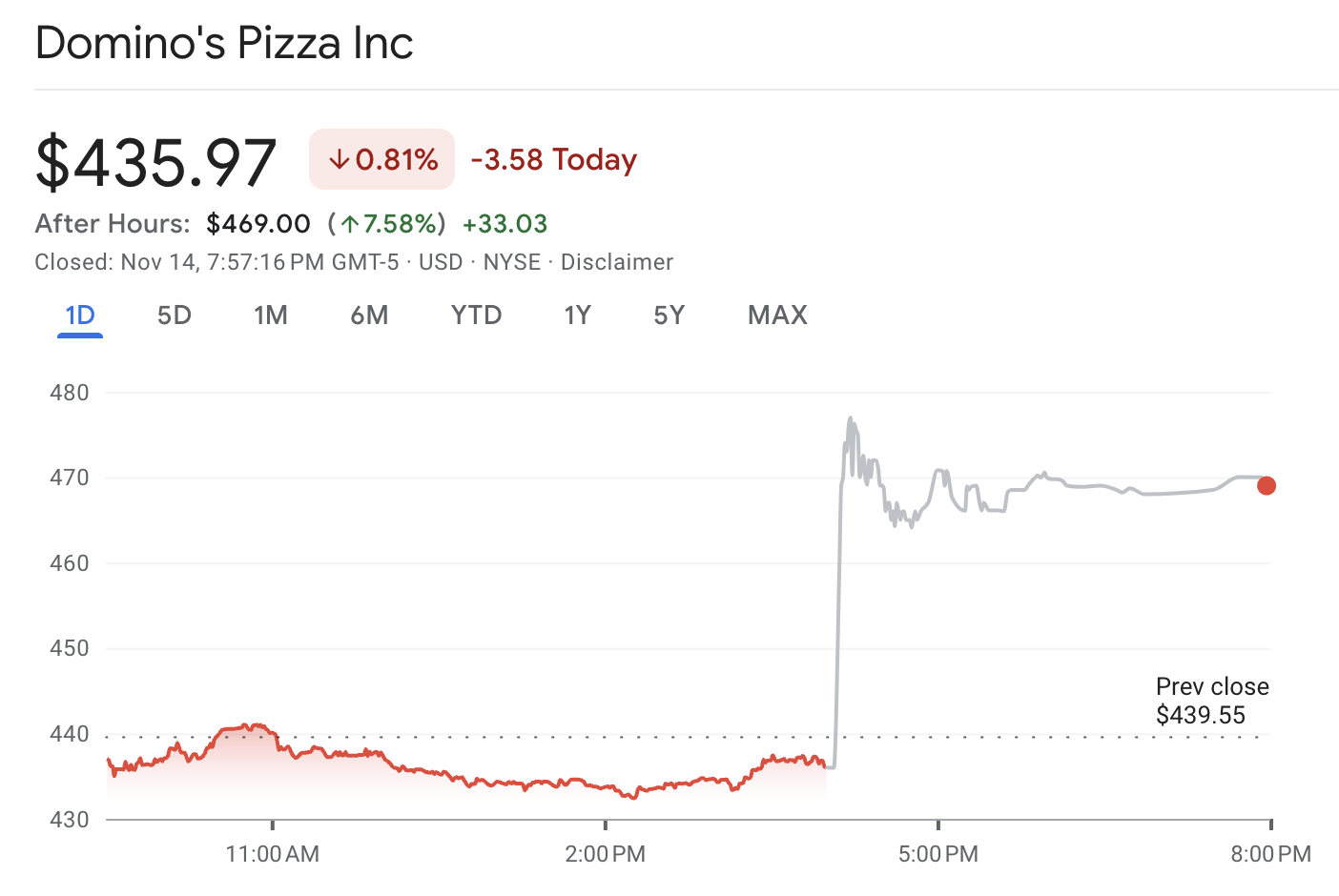Click the -3.58 Today change text
The height and width of the screenshot is (896, 1339).
click(x=553, y=159)
